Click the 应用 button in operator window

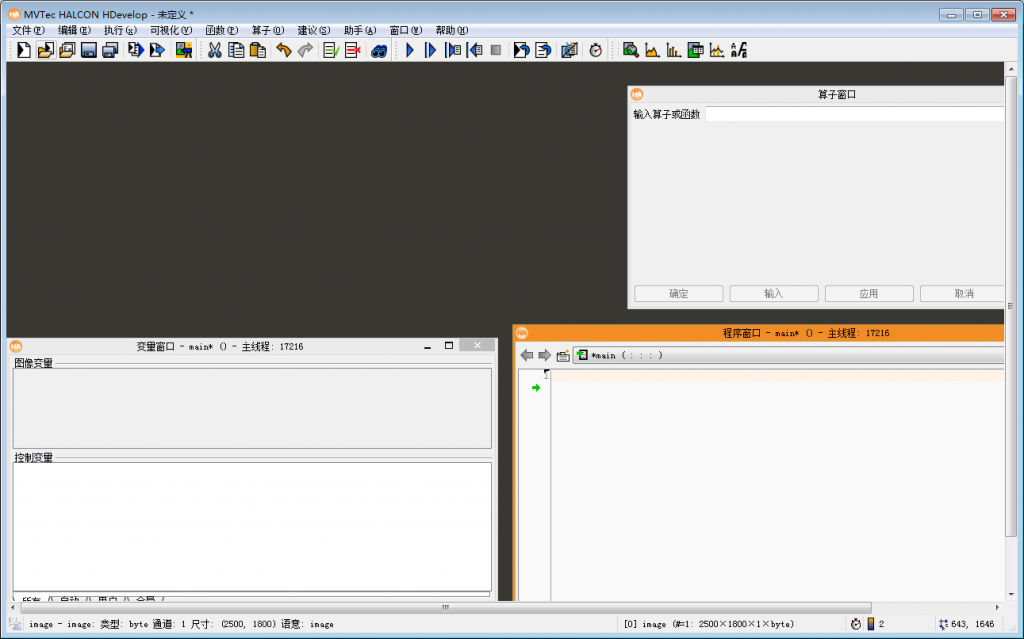tap(869, 293)
